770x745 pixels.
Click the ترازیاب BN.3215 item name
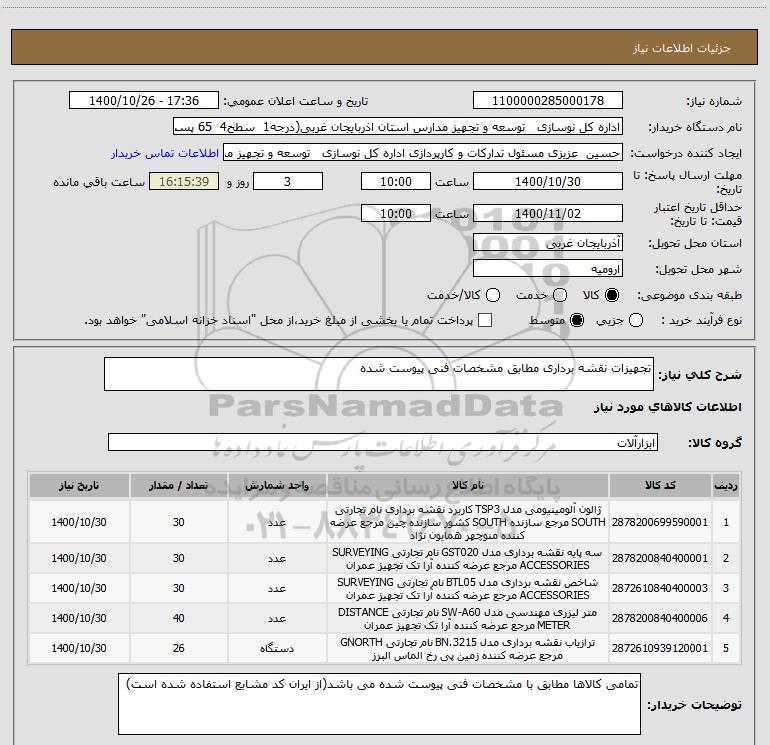468,649
